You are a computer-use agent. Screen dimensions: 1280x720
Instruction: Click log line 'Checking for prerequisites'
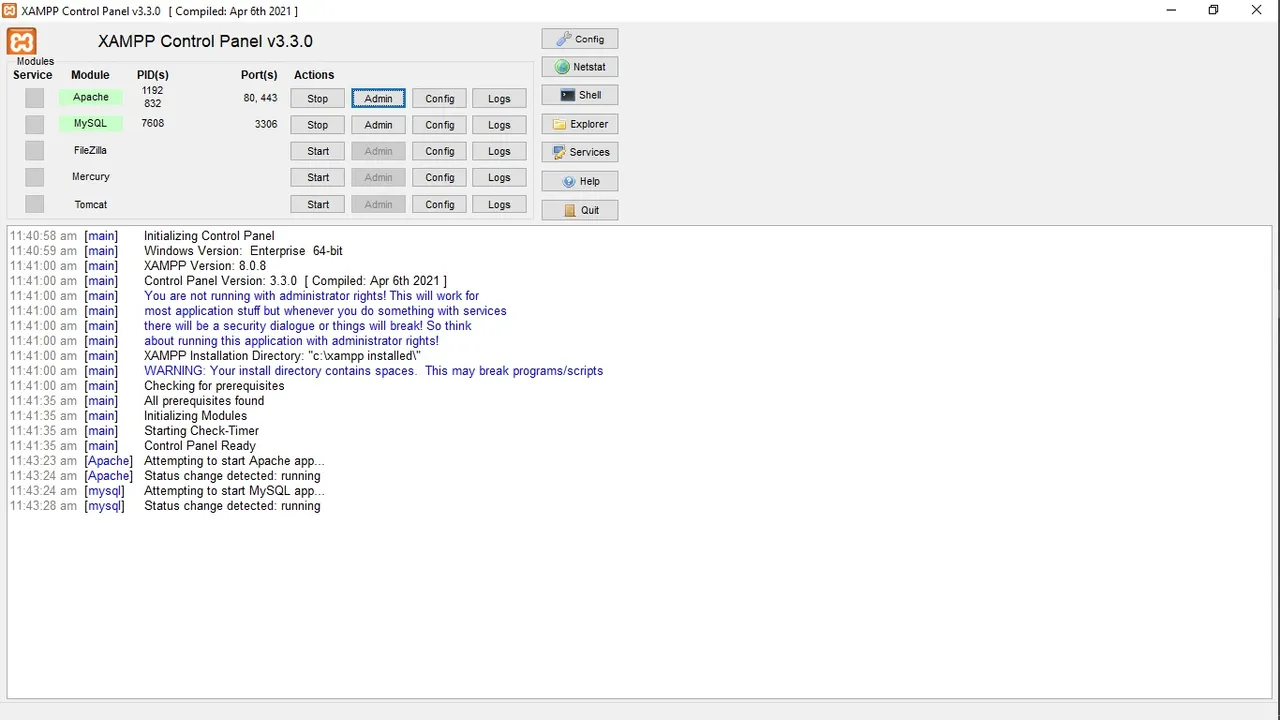(x=214, y=386)
